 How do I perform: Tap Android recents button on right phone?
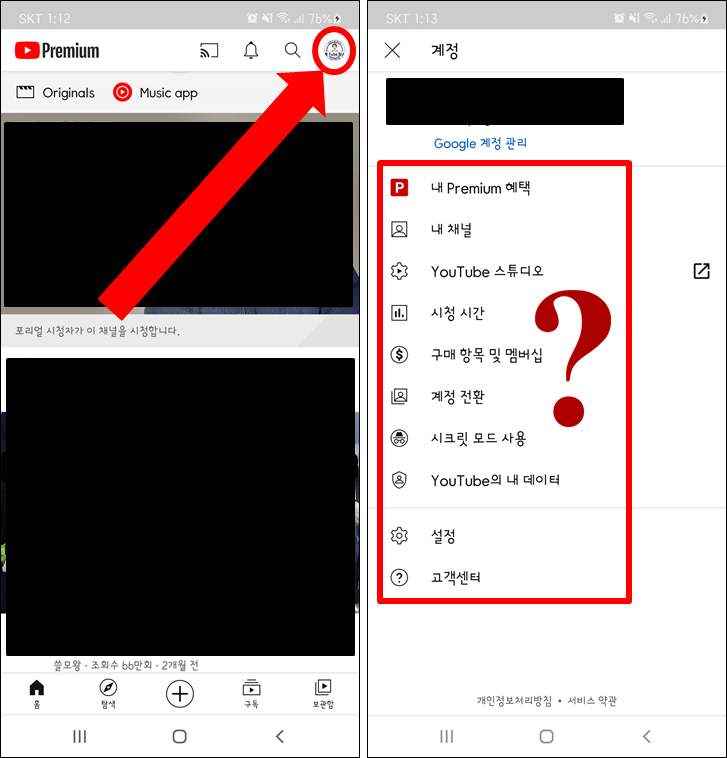[x=447, y=737]
